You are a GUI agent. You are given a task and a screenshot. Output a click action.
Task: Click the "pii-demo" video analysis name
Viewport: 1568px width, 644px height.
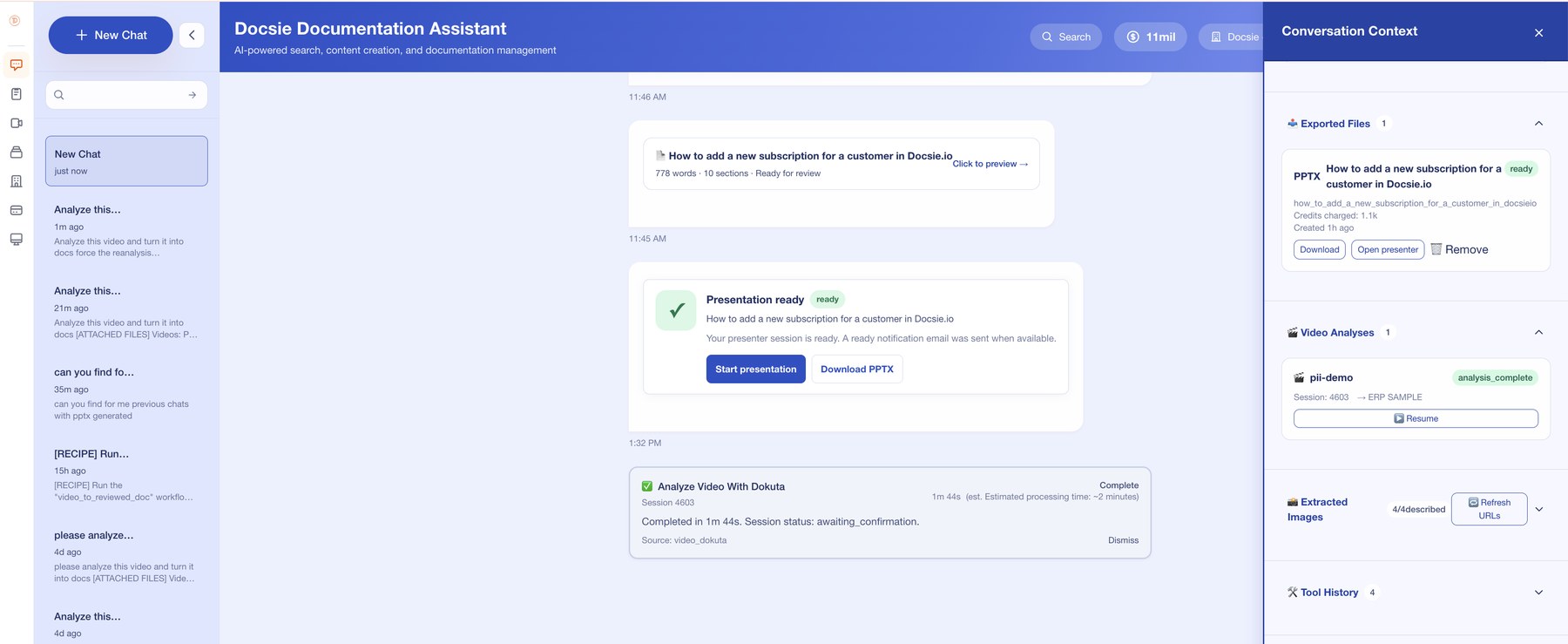tap(1331, 378)
